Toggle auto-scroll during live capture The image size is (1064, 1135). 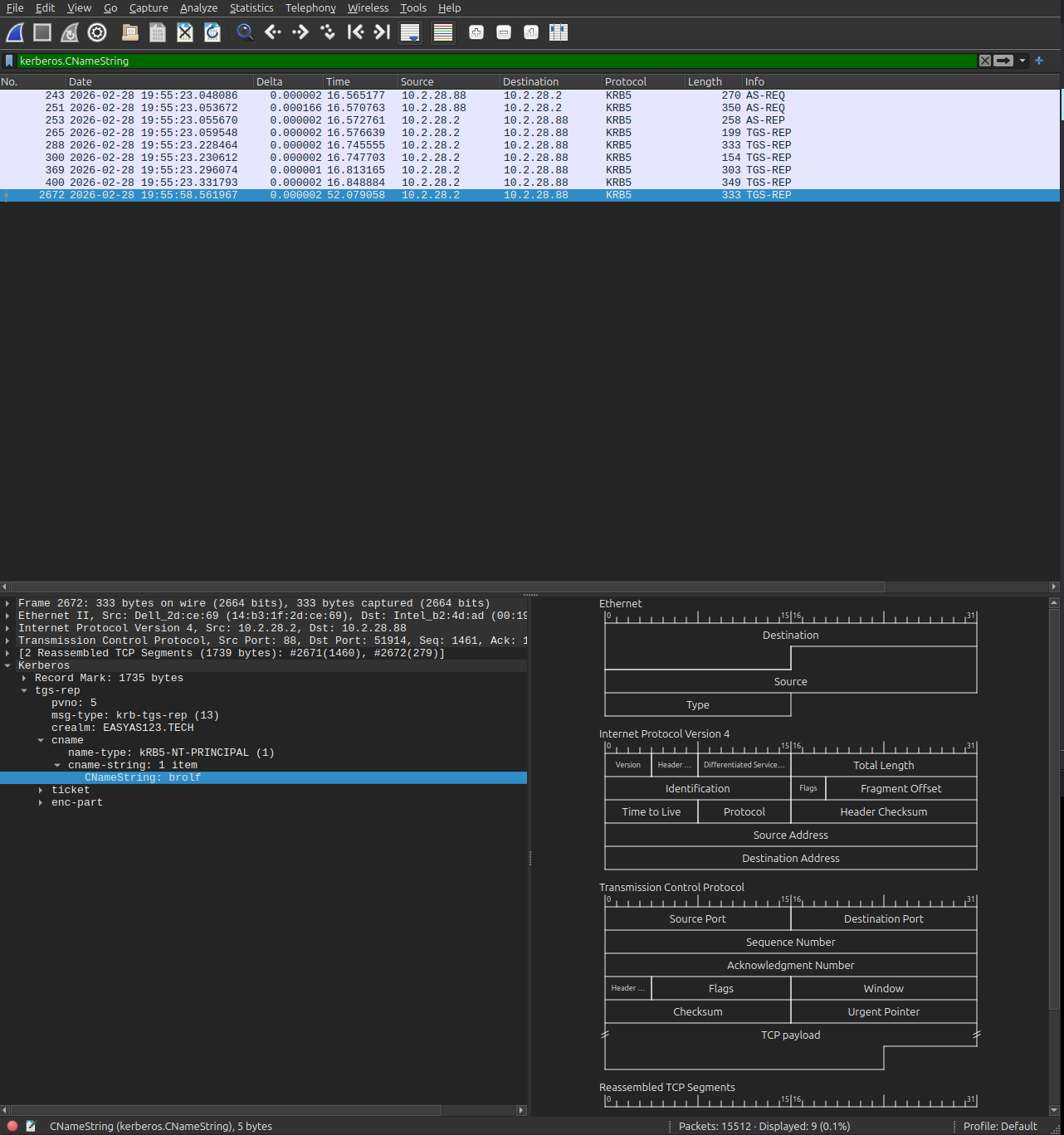point(410,32)
